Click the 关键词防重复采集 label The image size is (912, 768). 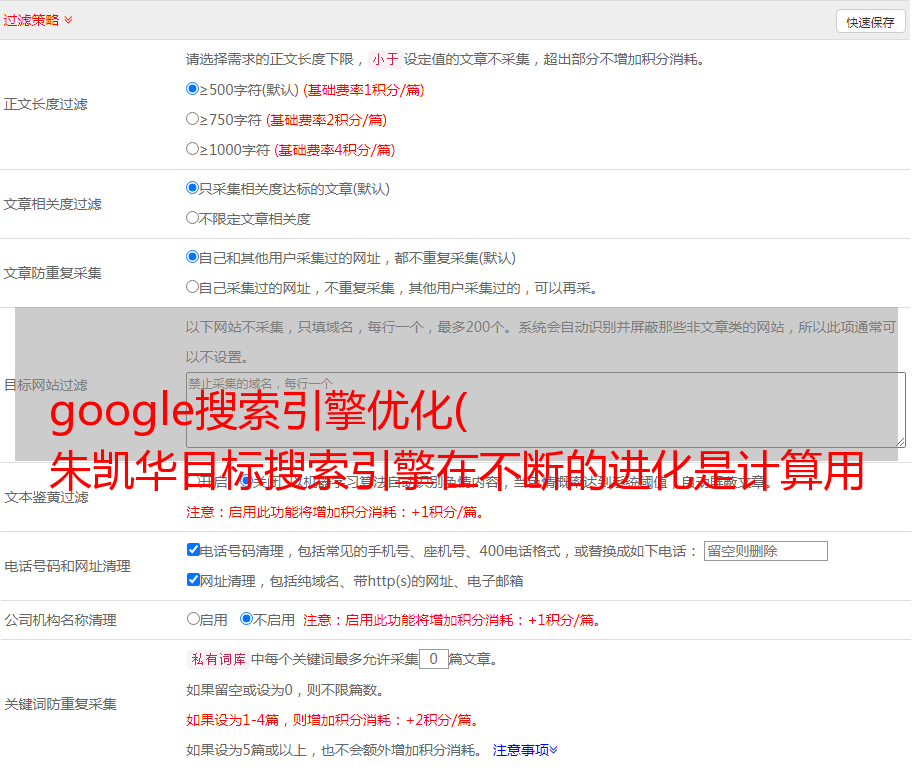pos(60,705)
